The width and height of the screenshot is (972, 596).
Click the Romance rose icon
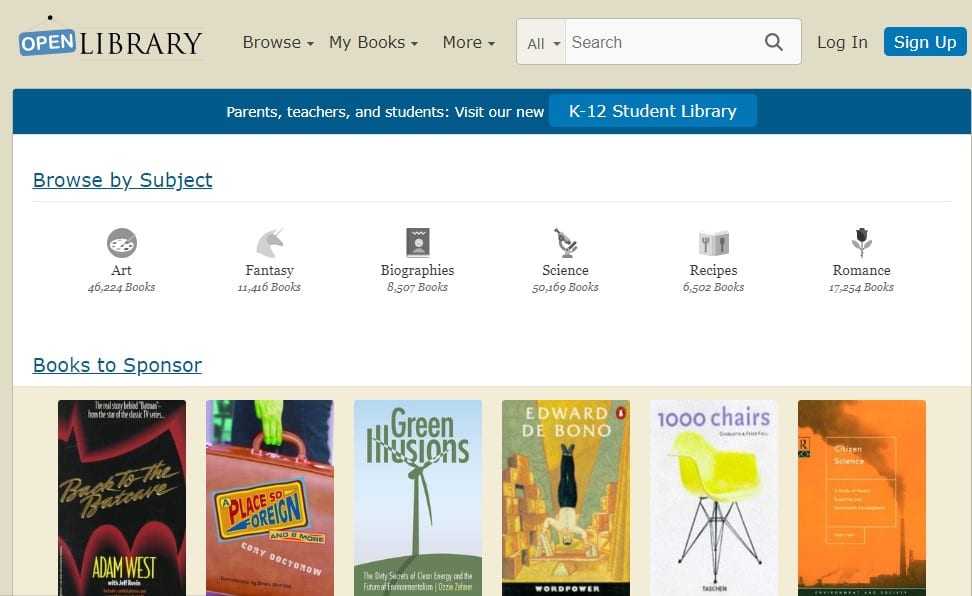pos(861,243)
